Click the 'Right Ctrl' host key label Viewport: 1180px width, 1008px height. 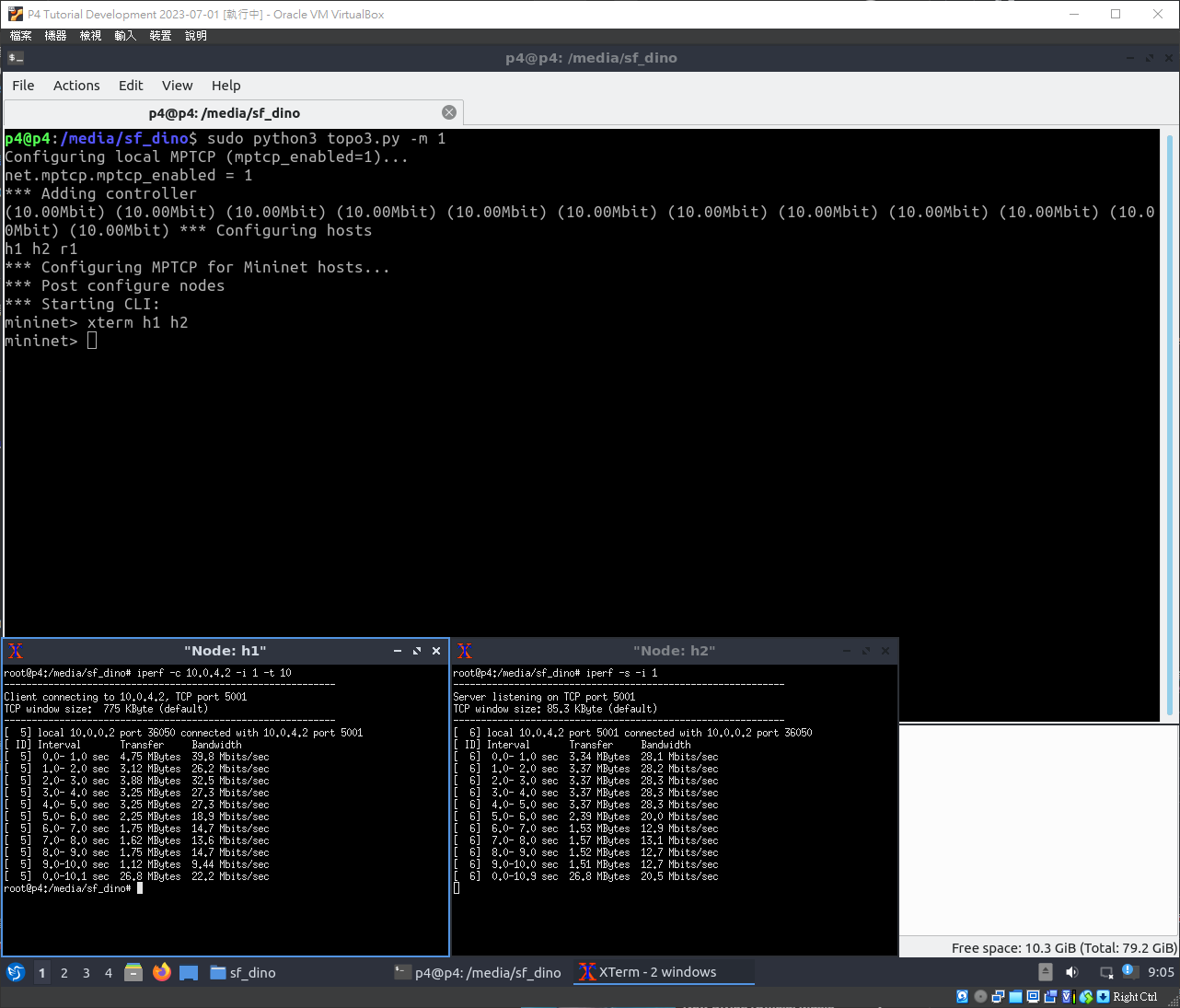click(x=1135, y=997)
